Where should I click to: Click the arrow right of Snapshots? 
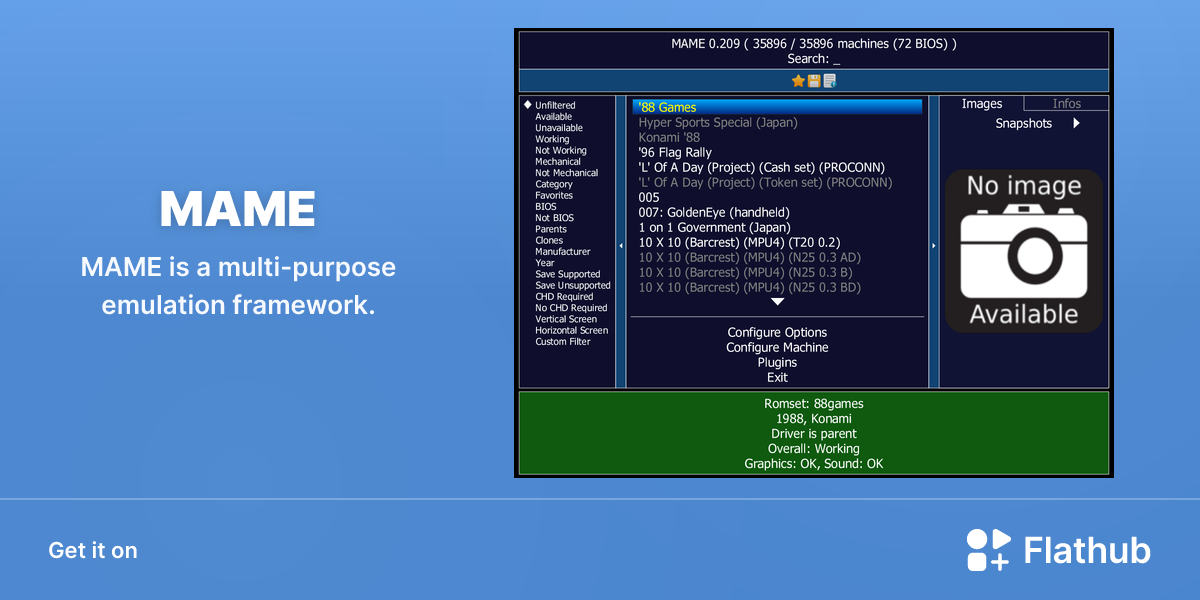click(1077, 124)
